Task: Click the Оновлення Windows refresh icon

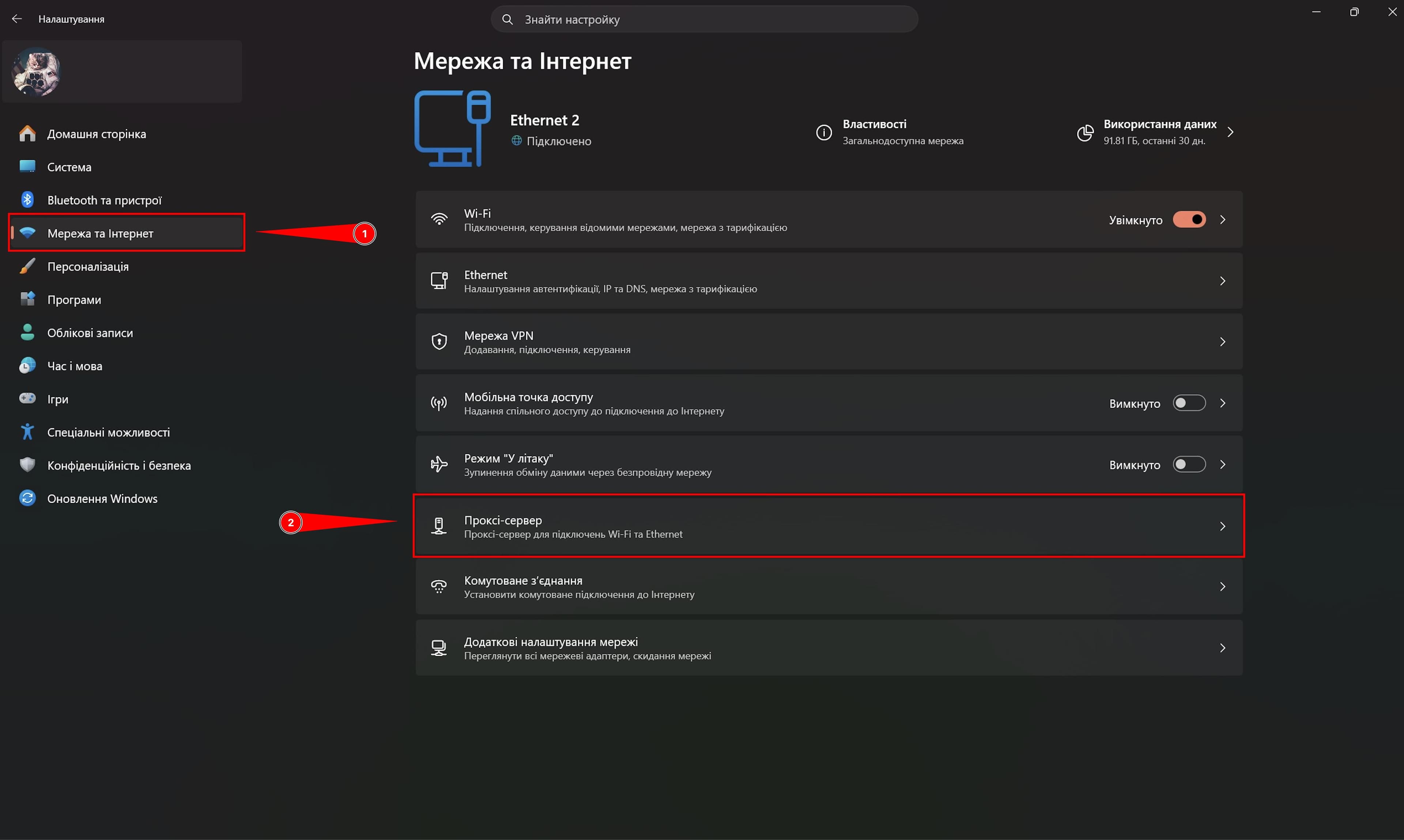Action: [x=27, y=498]
